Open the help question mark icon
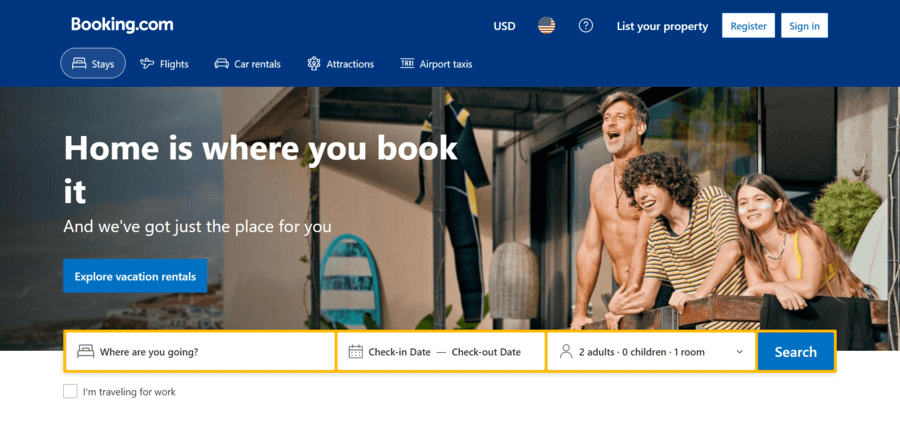The height and width of the screenshot is (423, 900). [x=585, y=25]
